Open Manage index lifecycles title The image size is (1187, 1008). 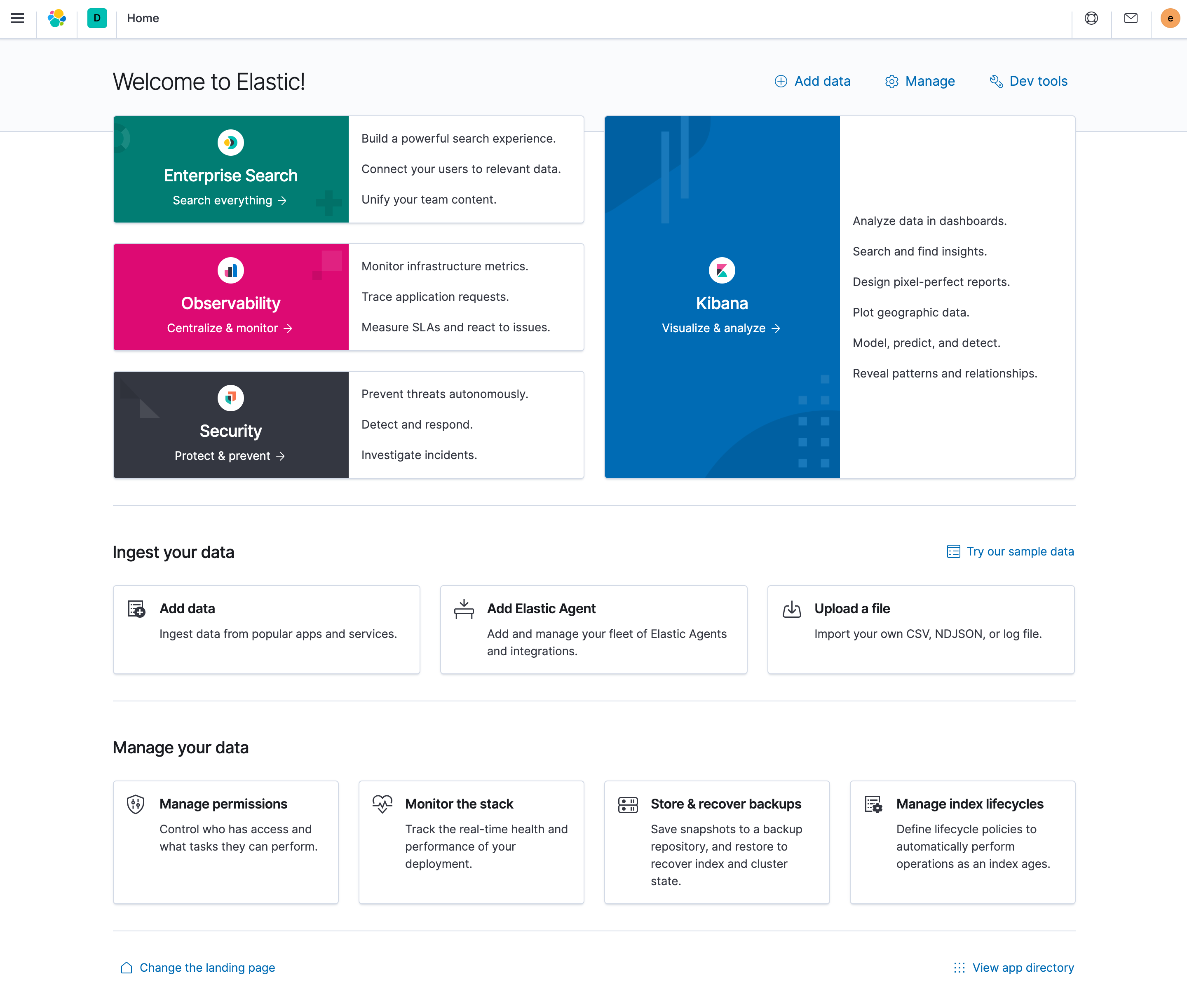tap(970, 804)
